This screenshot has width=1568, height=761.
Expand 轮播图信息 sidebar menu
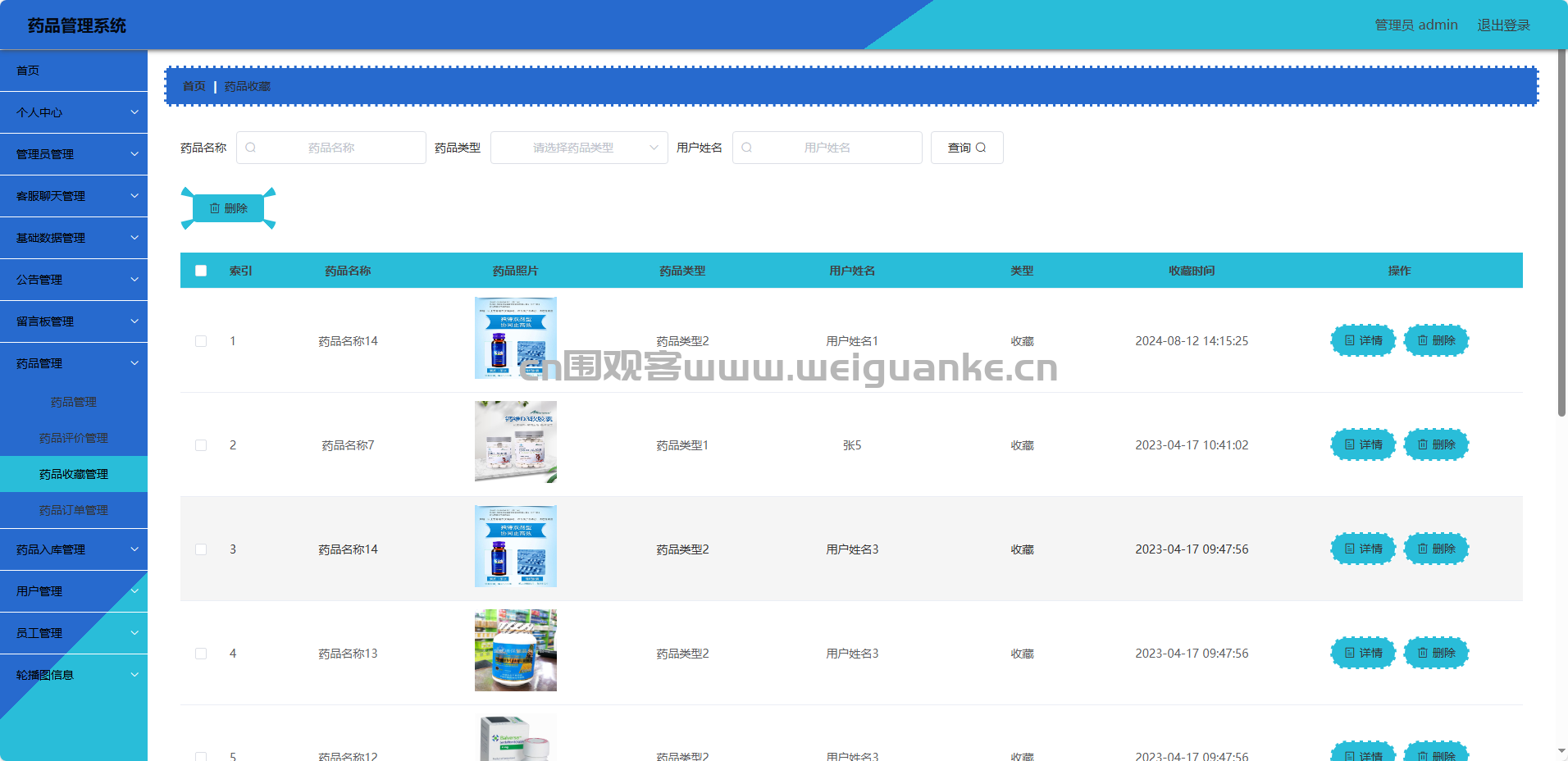tap(74, 675)
